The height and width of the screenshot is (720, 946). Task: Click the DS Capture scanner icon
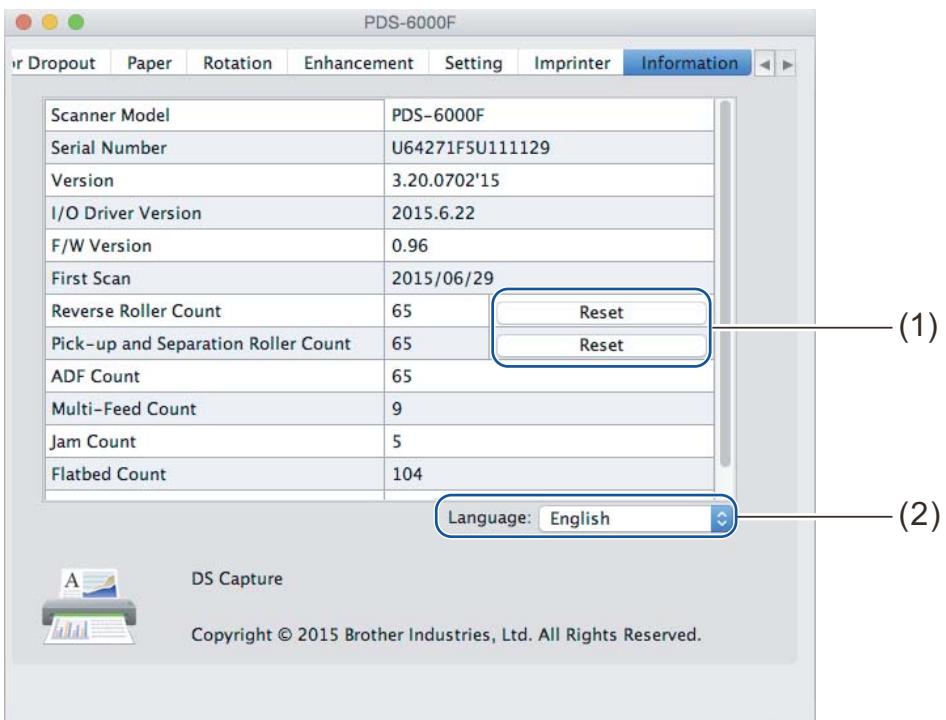tap(89, 606)
